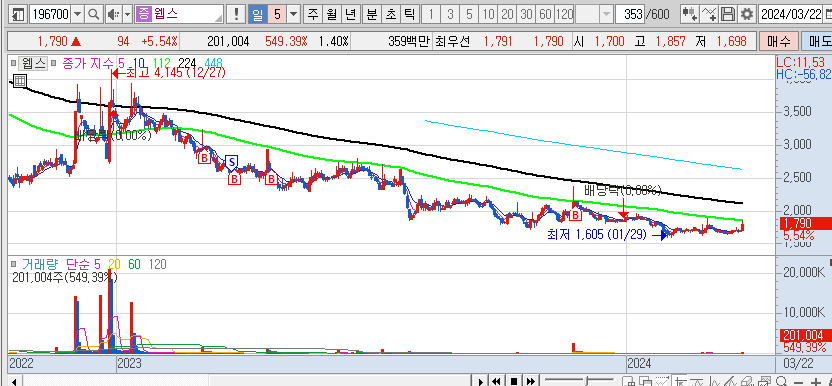Image resolution: width=832 pixels, height=386 pixels.
Task: Click the 종가 지수 moving average label
Action: coord(88,64)
